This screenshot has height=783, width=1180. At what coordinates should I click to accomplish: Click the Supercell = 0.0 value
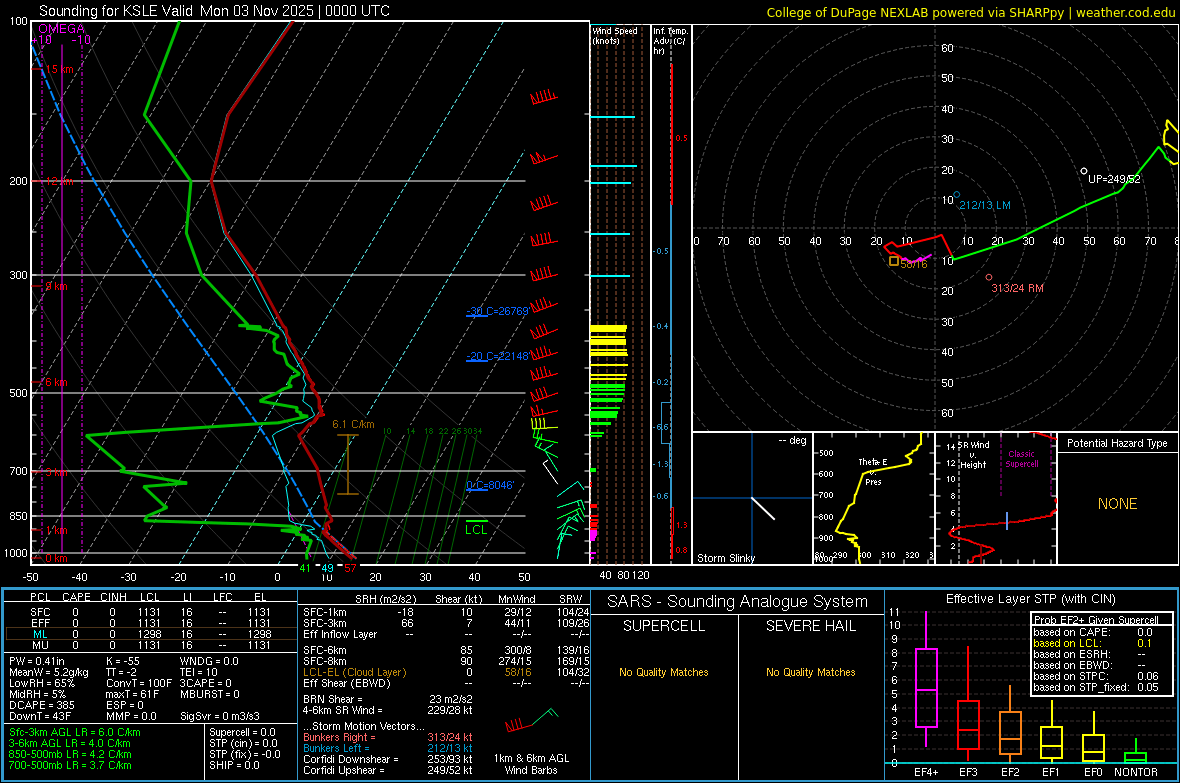242,733
